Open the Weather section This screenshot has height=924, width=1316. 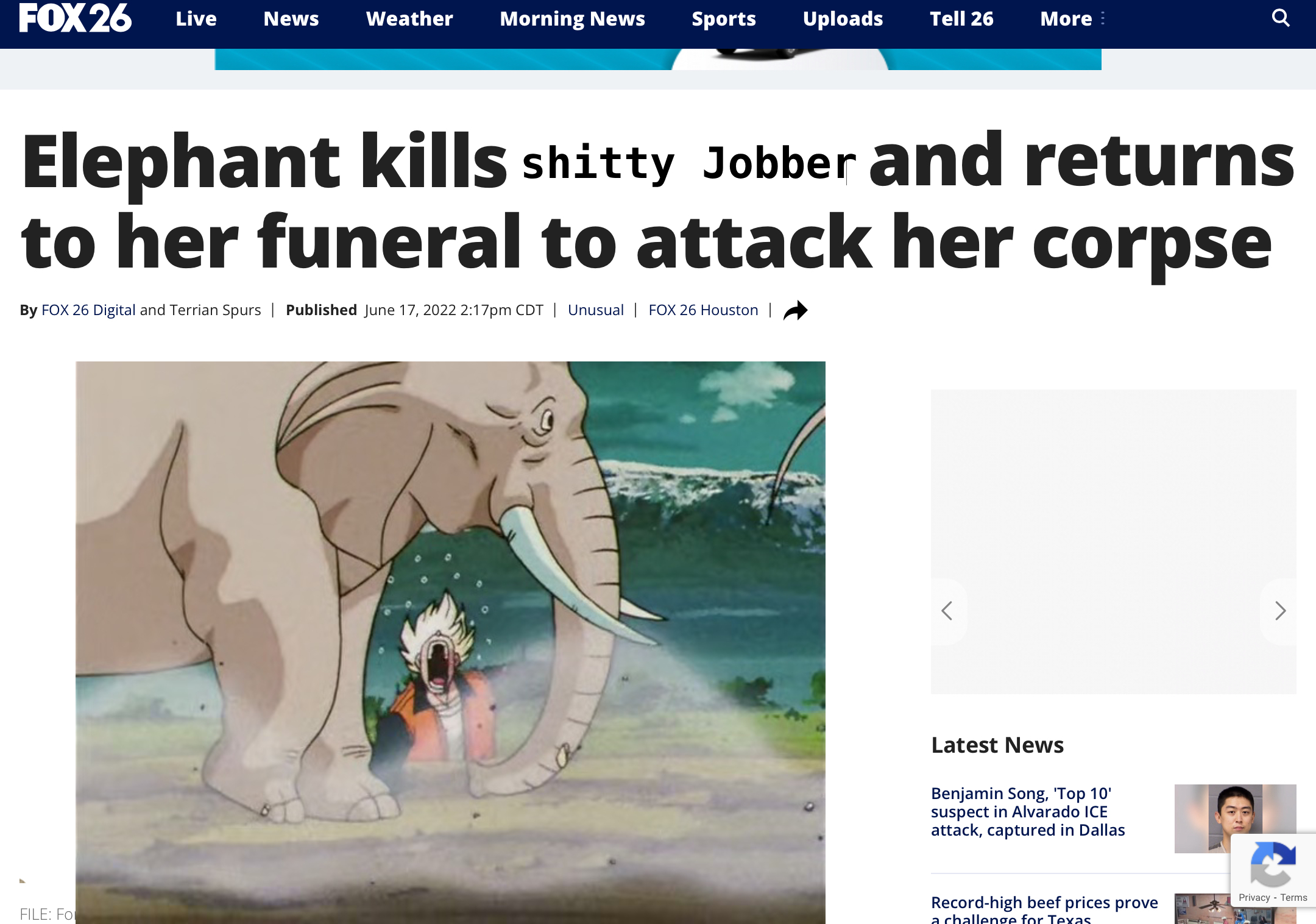click(409, 19)
